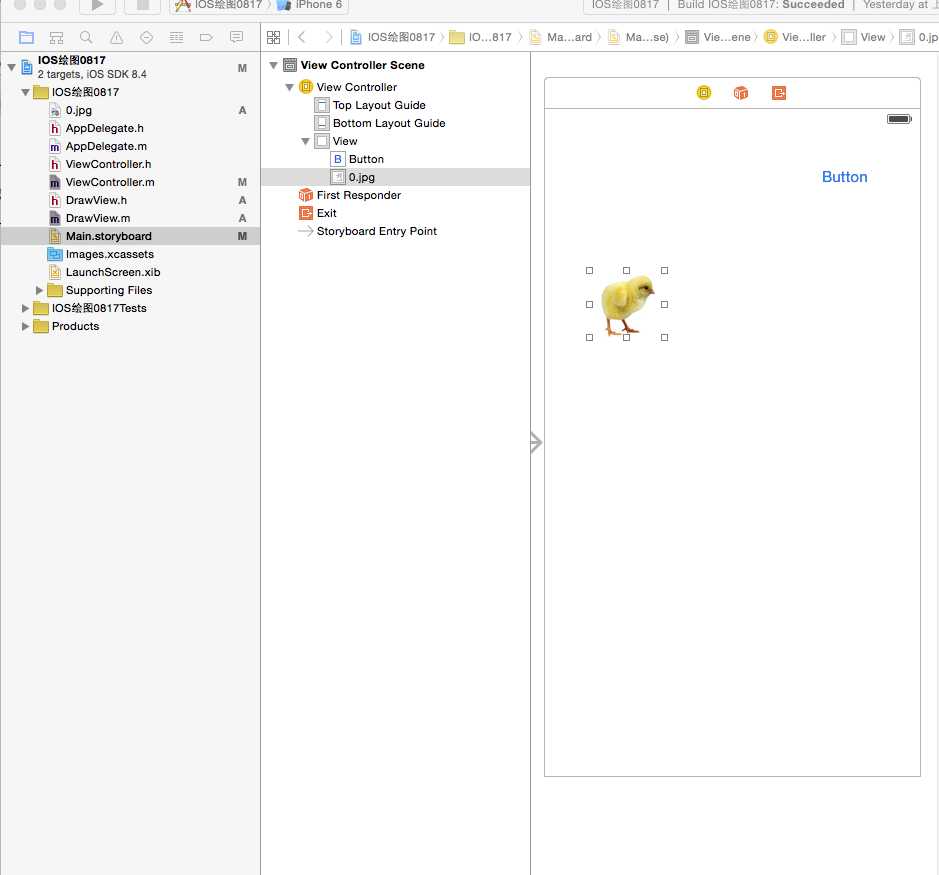Select DrawView.h file
Screen dimensions: 939x875
pos(96,200)
